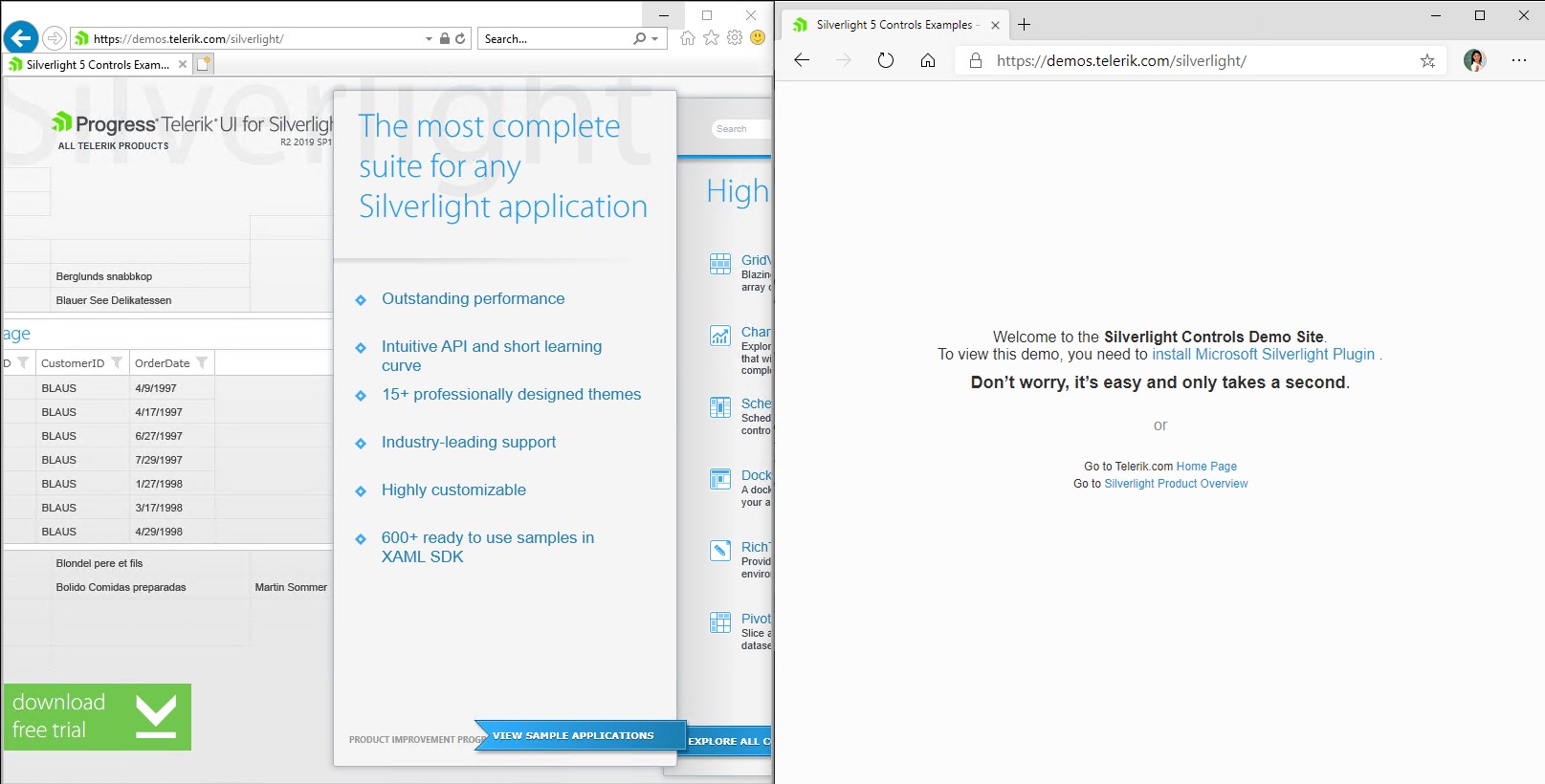The image size is (1545, 784).
Task: Open the IE address bar dropdown arrow
Action: click(x=429, y=39)
